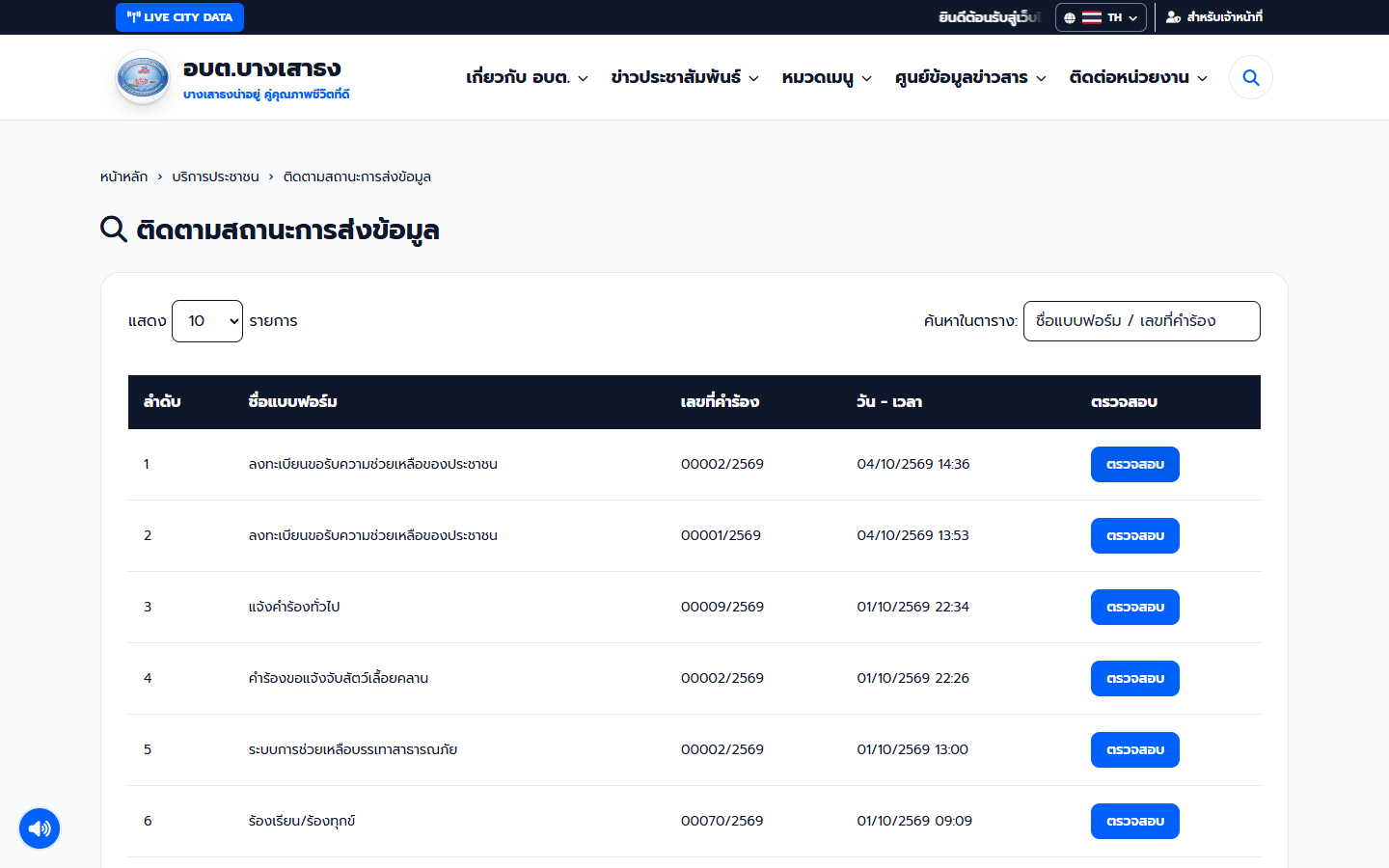Open the หมวดเมนู navigation menu
This screenshot has width=1389, height=868.
tap(827, 77)
